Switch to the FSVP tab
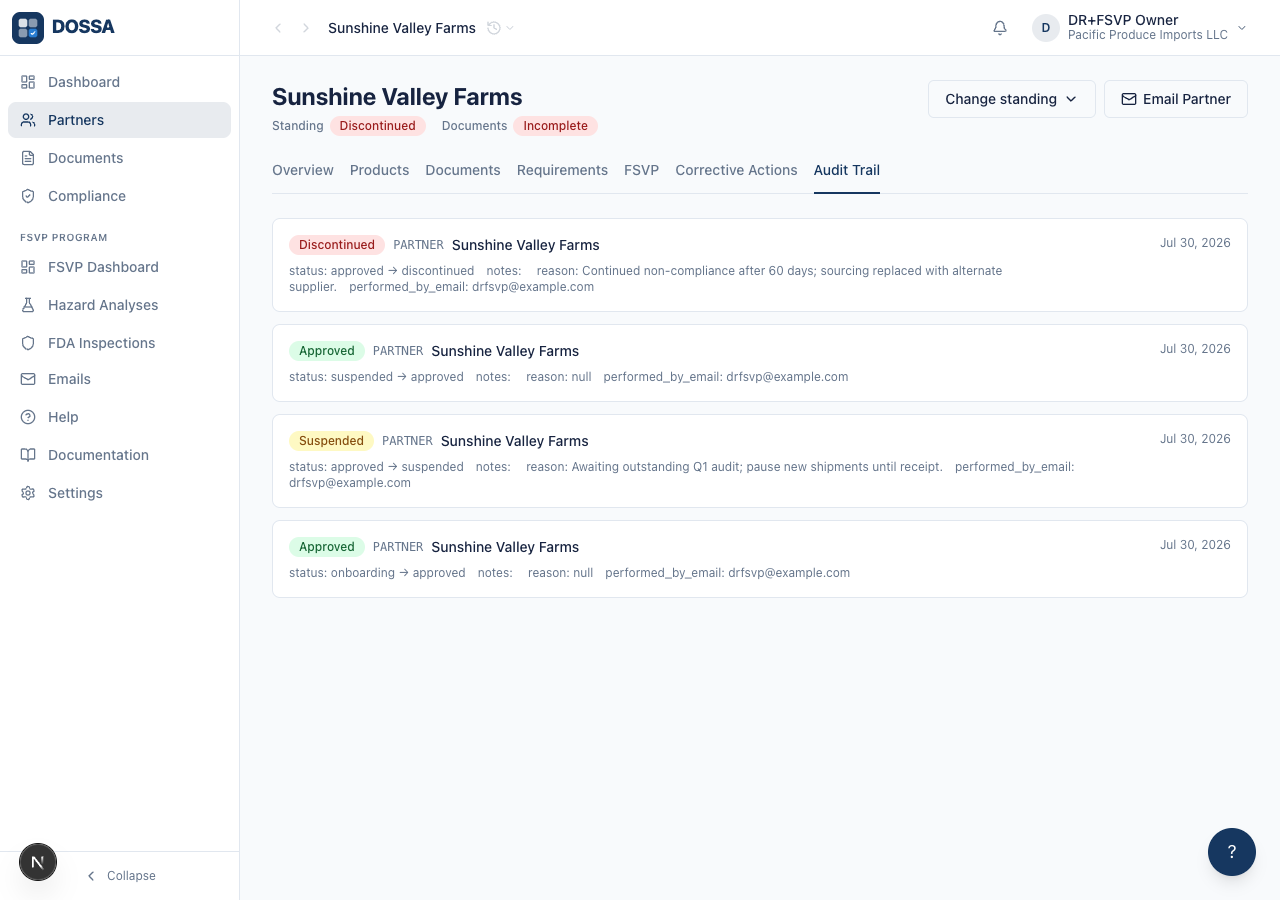This screenshot has width=1280, height=900. click(641, 170)
